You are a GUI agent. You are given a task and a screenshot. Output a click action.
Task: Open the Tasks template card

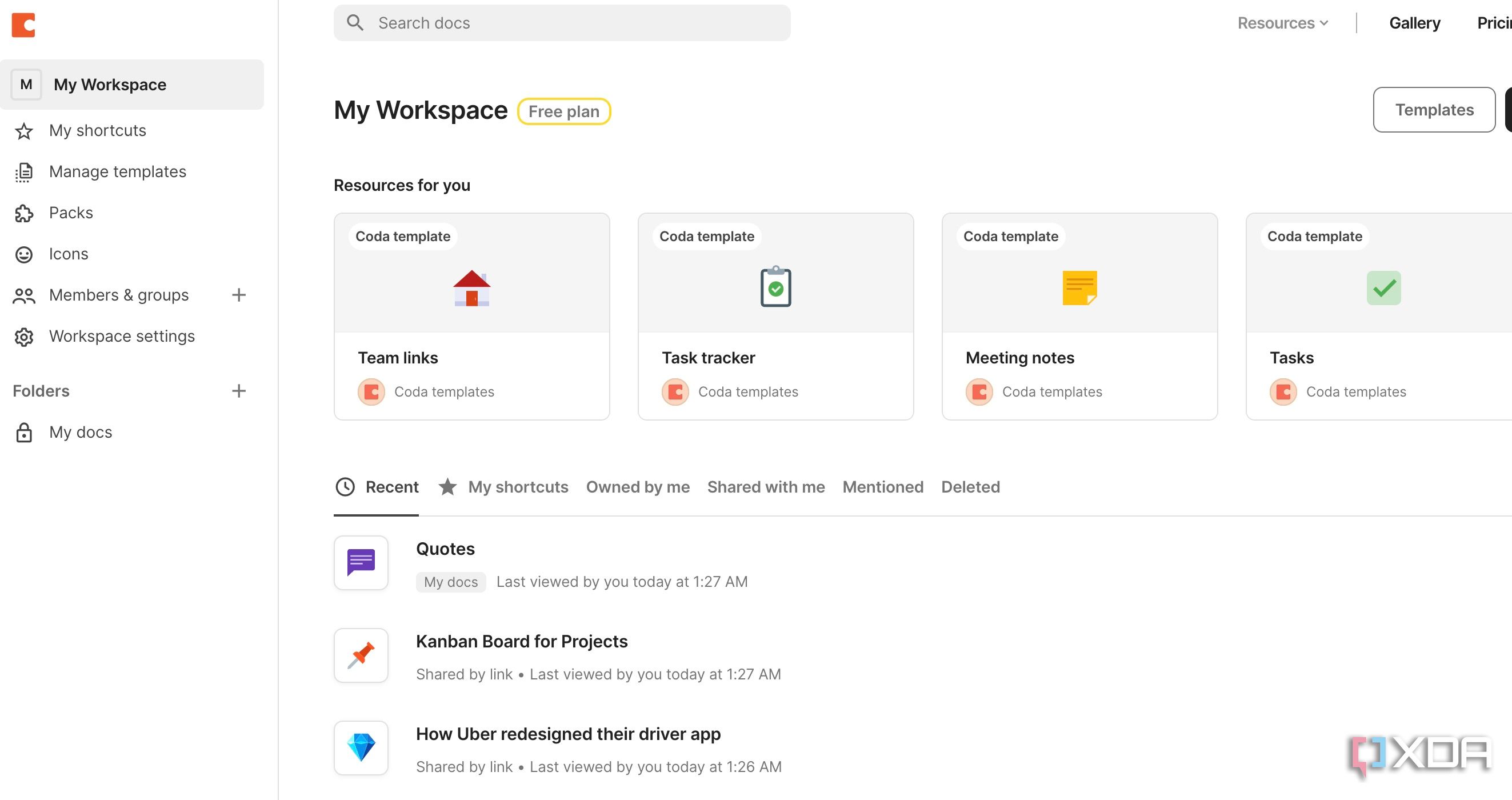tap(1379, 317)
